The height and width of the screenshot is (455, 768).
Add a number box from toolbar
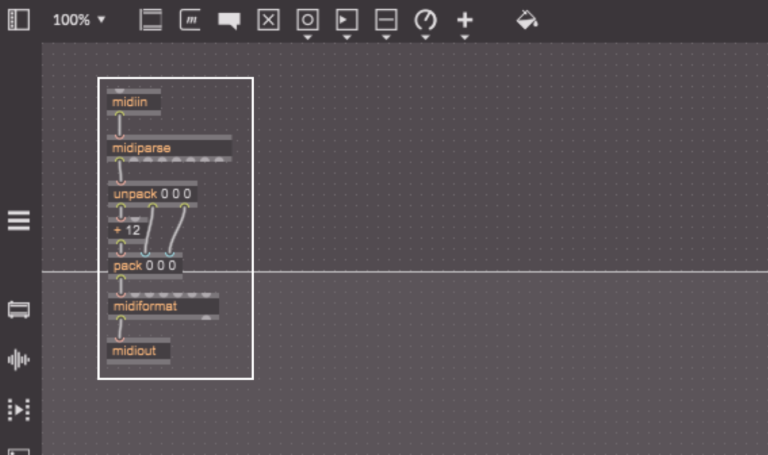[347, 20]
